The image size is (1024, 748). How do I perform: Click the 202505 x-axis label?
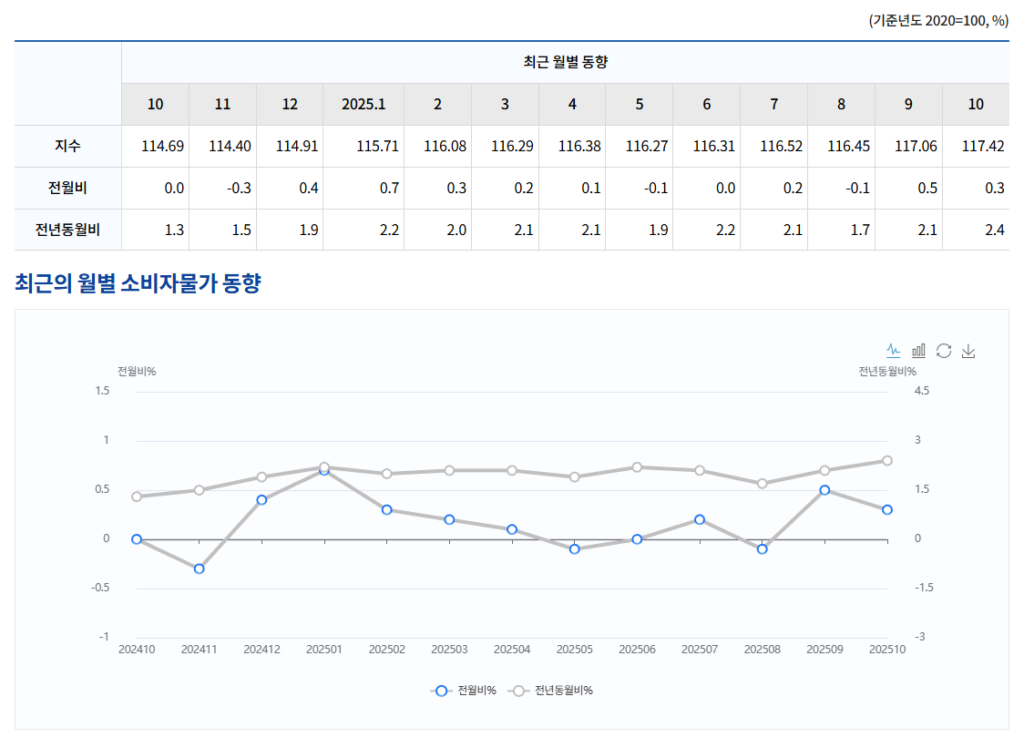click(x=574, y=649)
